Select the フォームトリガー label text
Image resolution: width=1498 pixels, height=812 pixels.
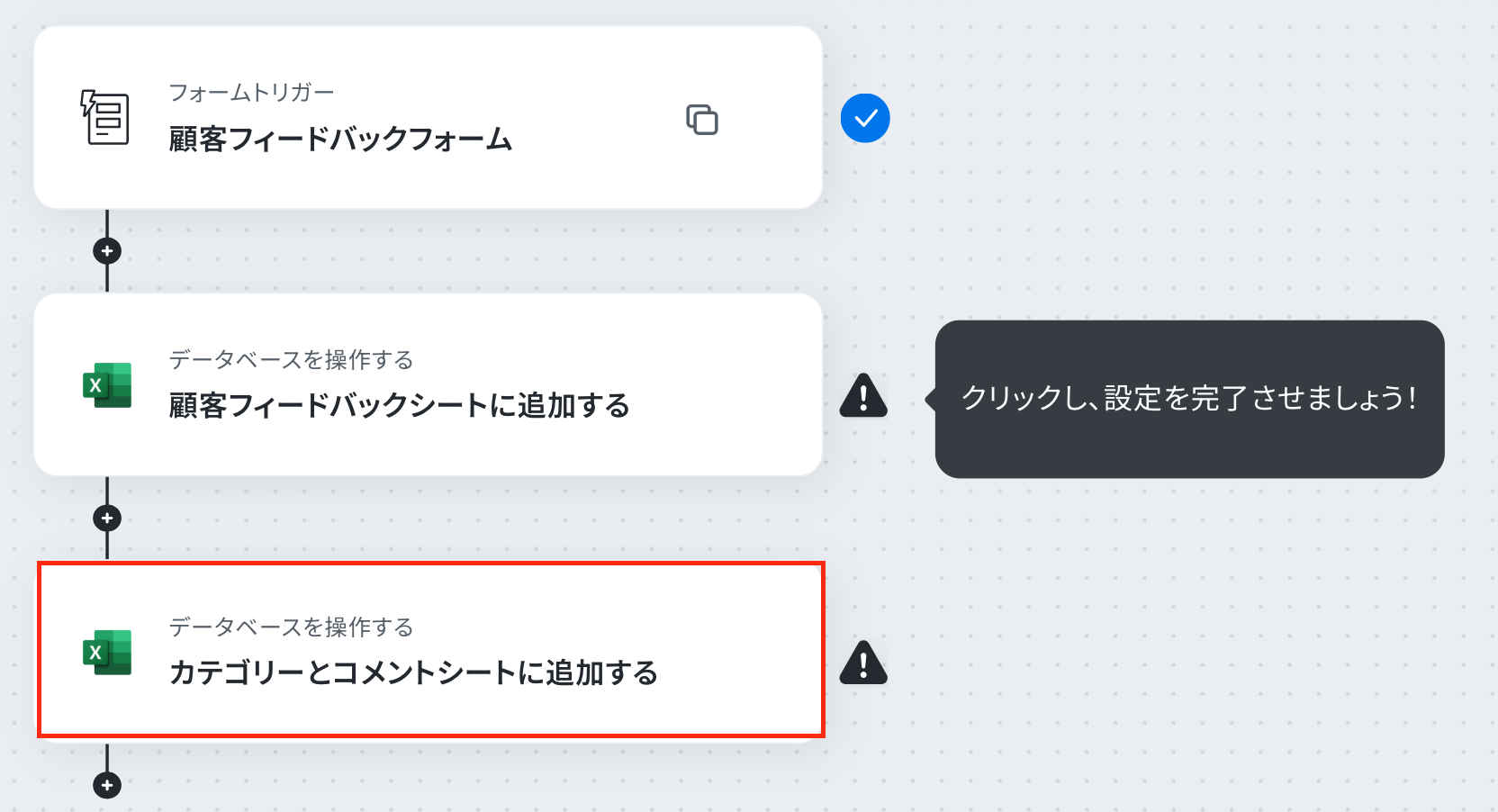coord(251,93)
